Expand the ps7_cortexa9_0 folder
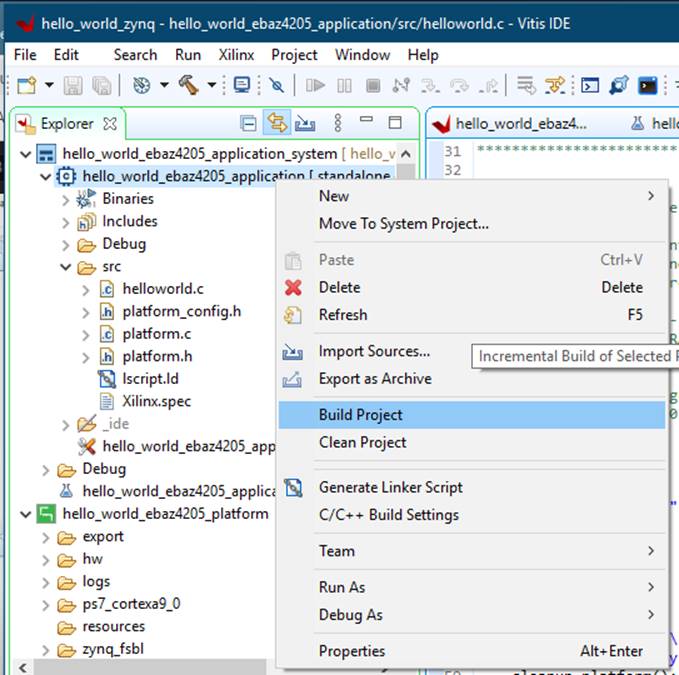The image size is (679, 675). tap(46, 604)
